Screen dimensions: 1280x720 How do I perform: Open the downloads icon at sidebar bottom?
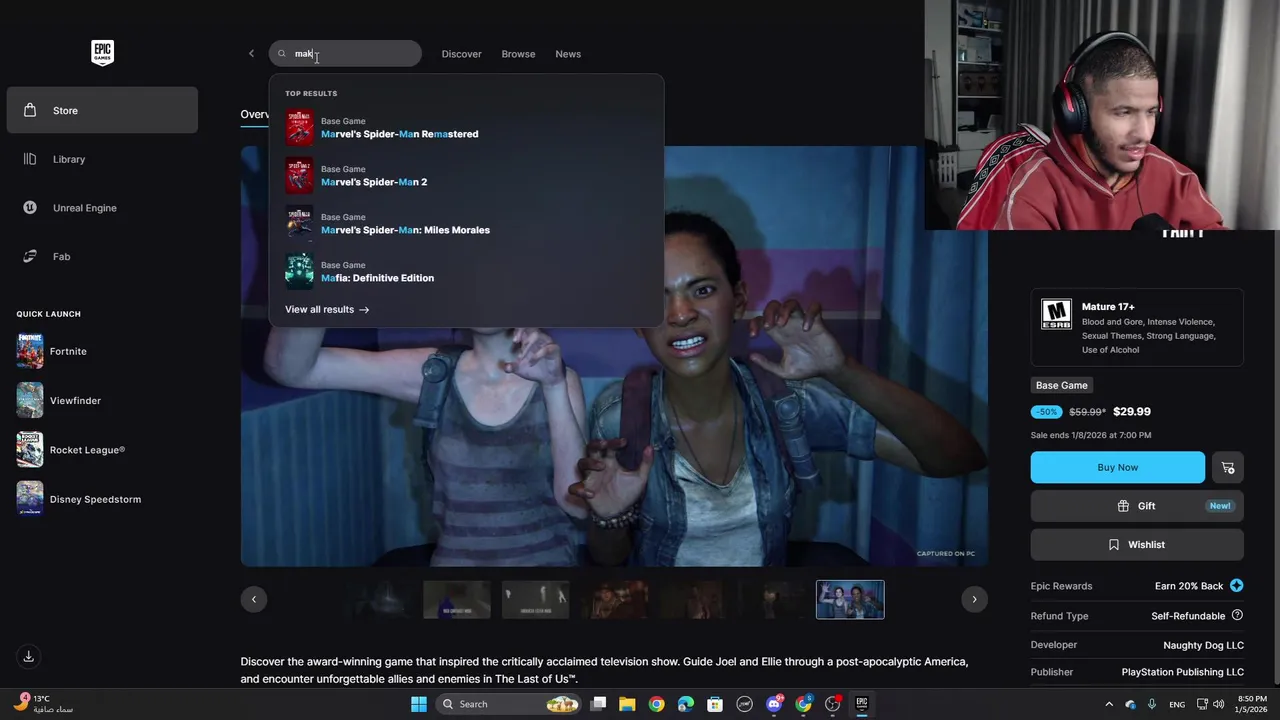[x=29, y=656]
